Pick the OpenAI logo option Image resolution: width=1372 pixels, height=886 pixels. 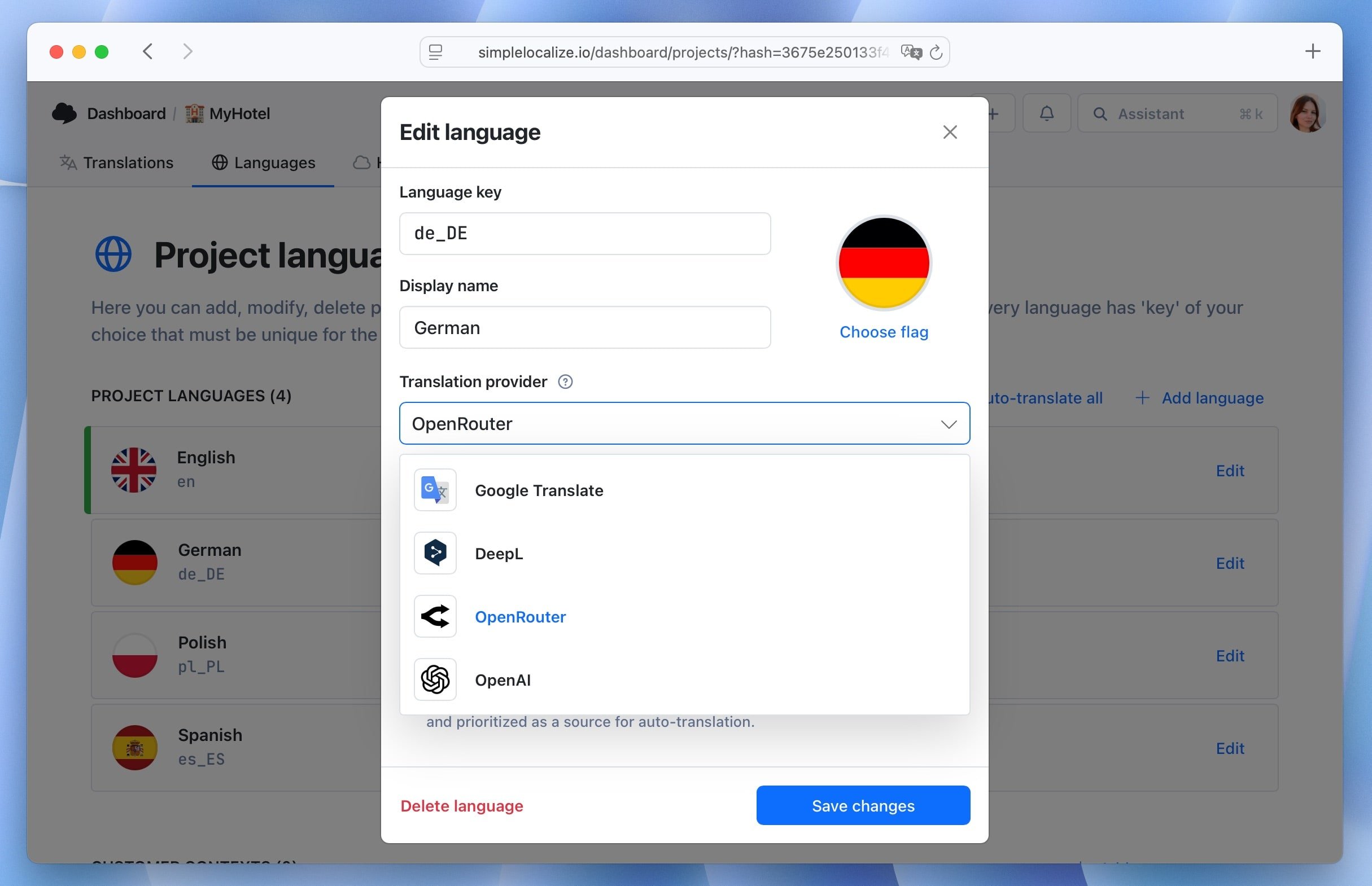435,679
